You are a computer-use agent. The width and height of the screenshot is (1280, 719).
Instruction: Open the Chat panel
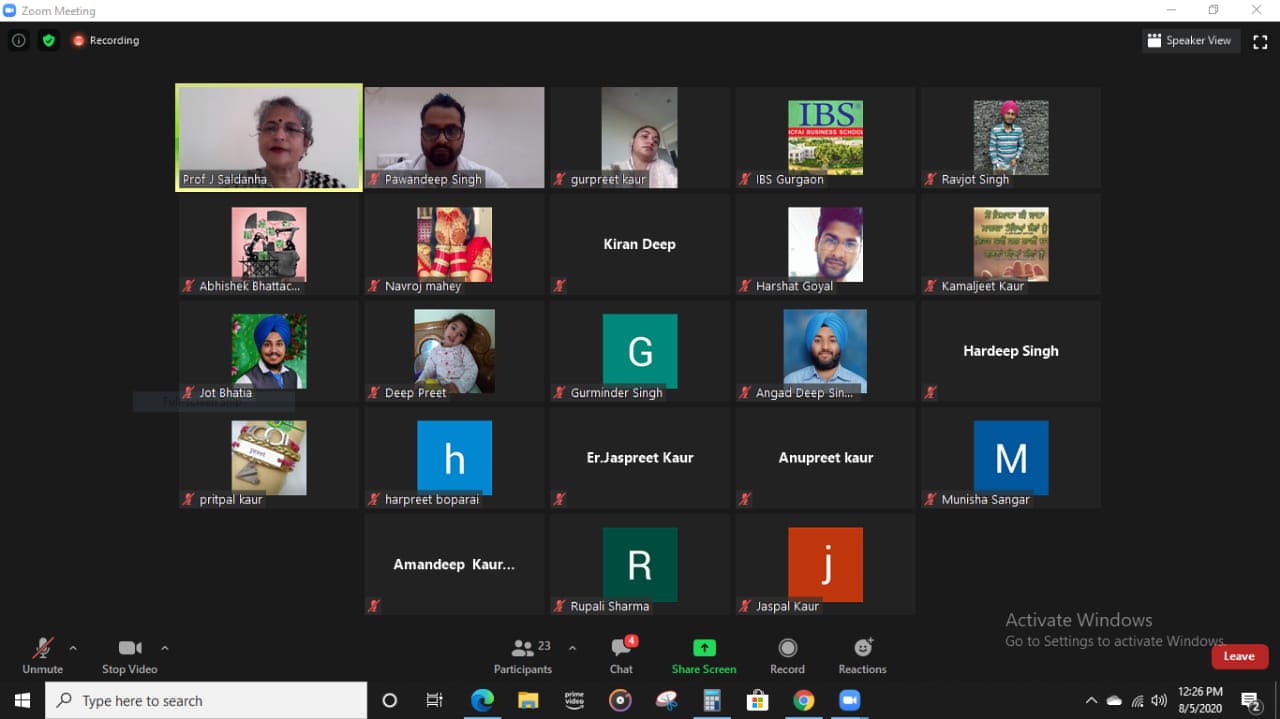tap(622, 656)
